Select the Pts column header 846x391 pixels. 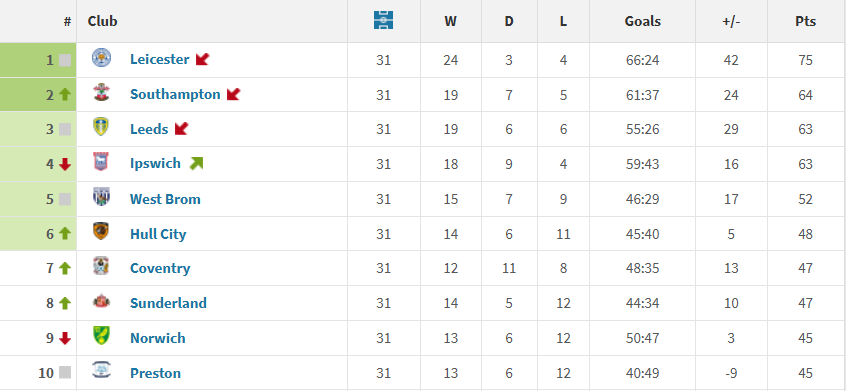pyautogui.click(x=806, y=22)
